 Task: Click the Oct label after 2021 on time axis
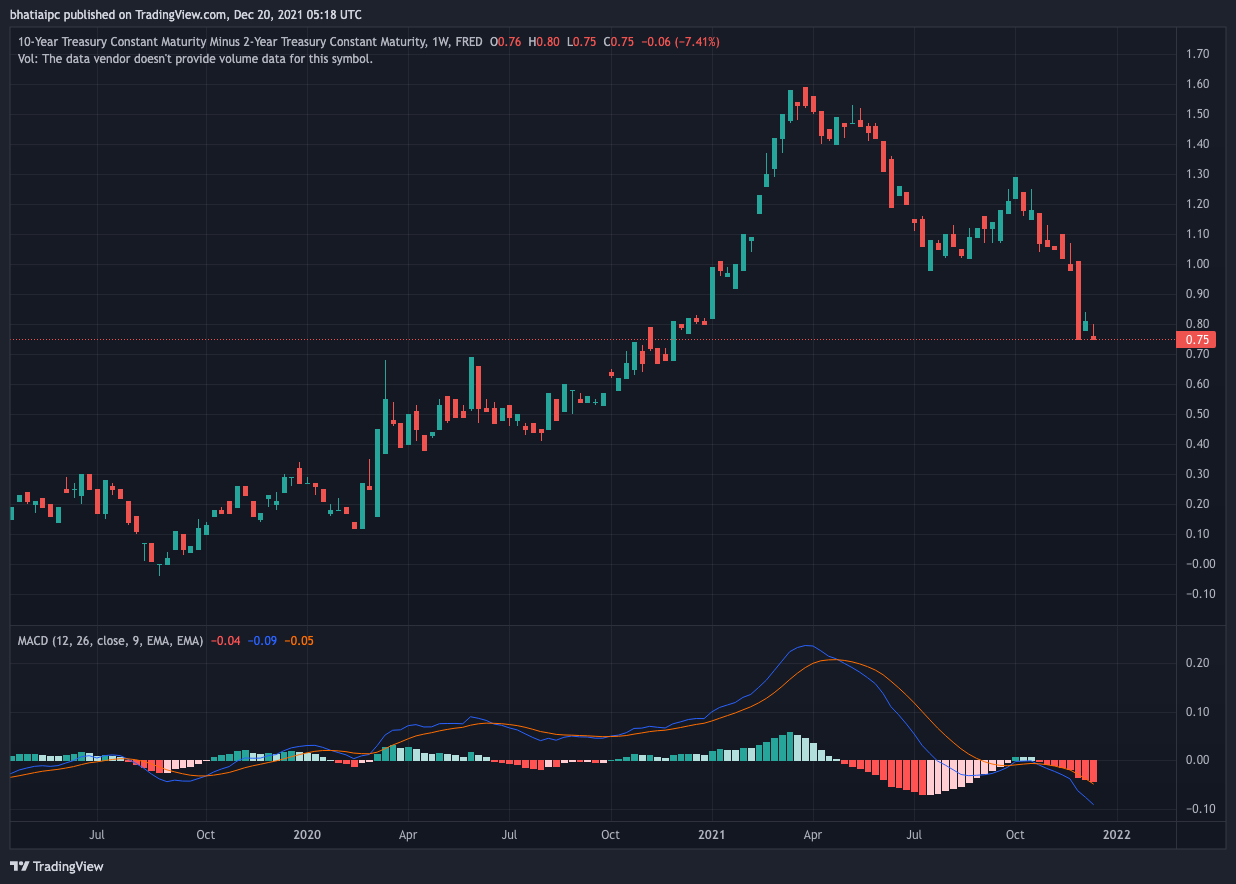pos(1014,834)
